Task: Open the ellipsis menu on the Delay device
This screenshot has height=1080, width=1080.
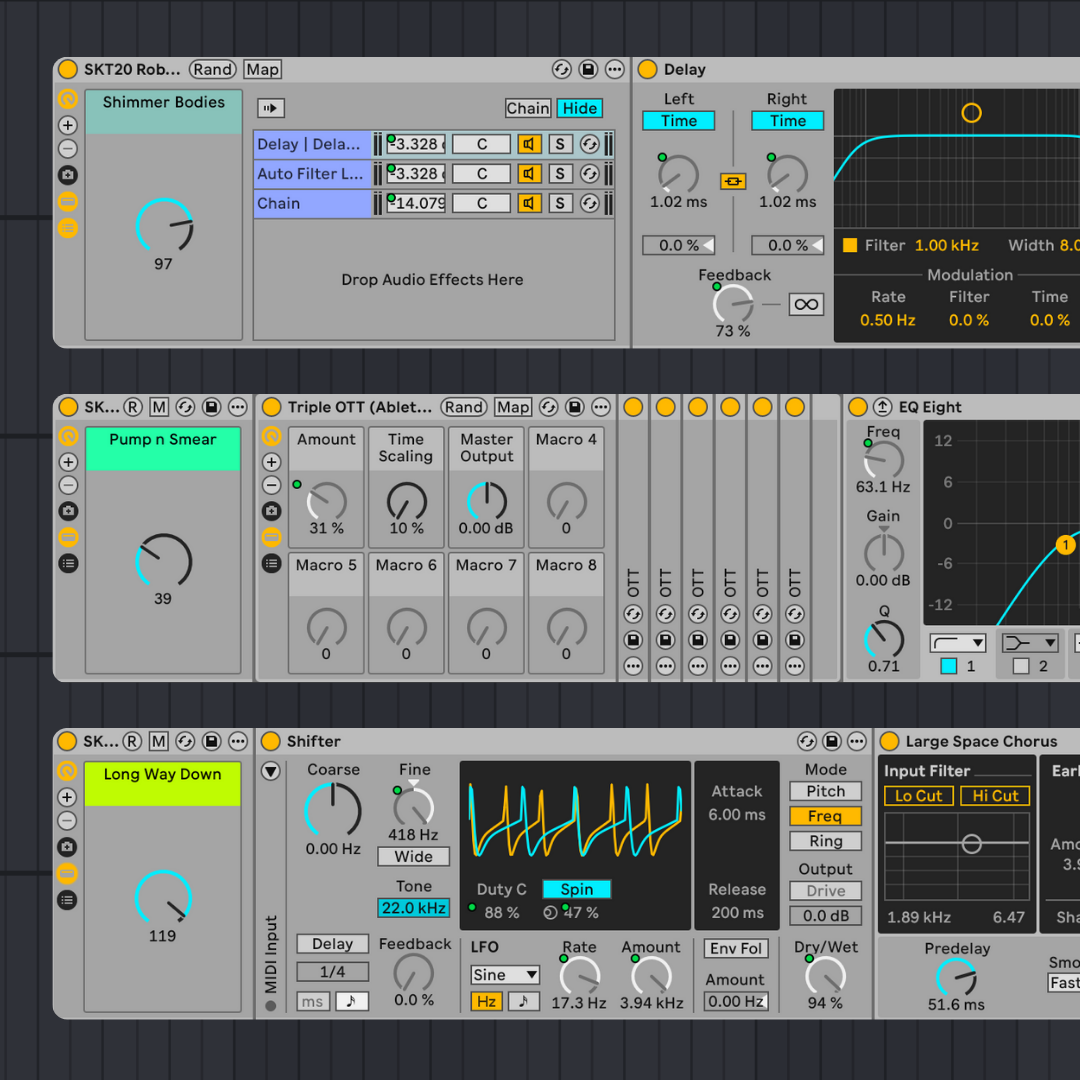Action: [x=1076, y=69]
